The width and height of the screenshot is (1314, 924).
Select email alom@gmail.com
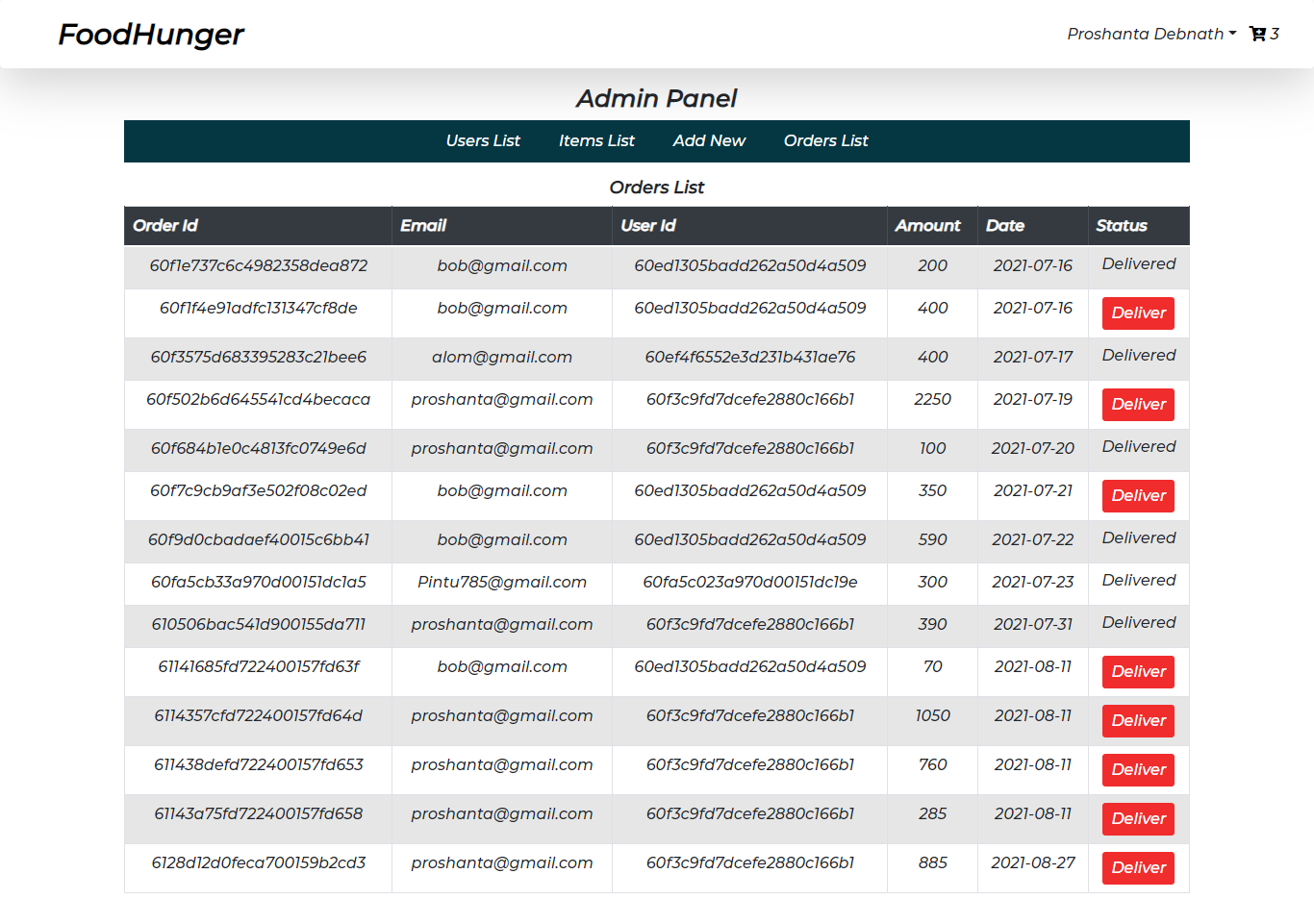tap(501, 357)
